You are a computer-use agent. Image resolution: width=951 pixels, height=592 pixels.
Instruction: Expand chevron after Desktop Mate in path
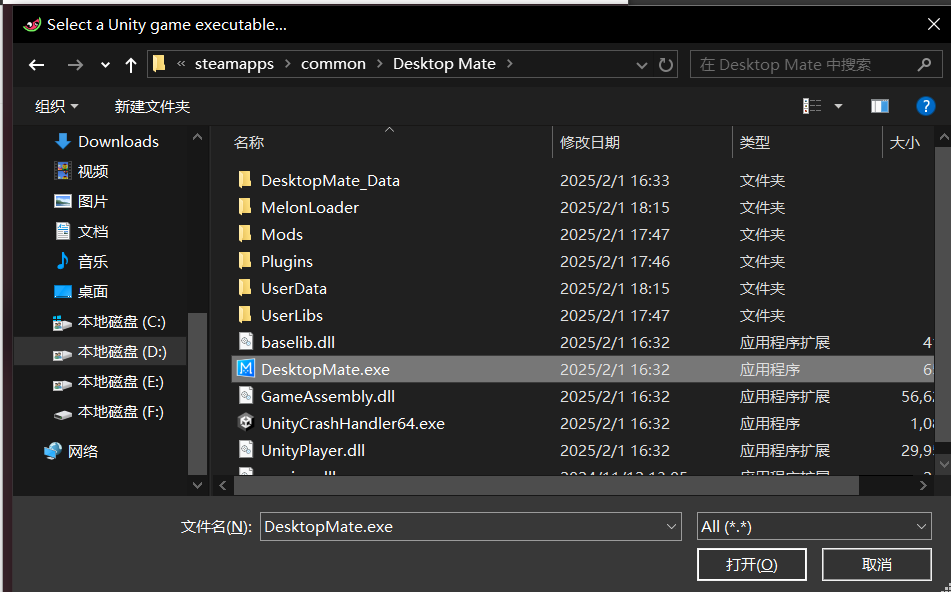coord(509,64)
